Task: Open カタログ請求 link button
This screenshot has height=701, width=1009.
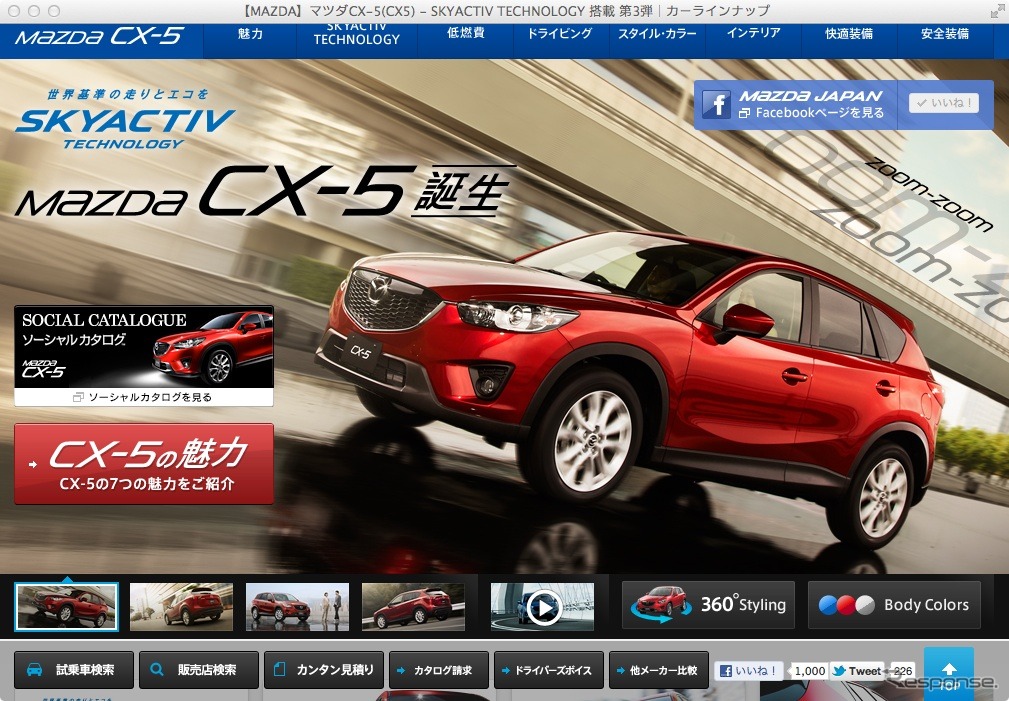Action: pos(439,670)
